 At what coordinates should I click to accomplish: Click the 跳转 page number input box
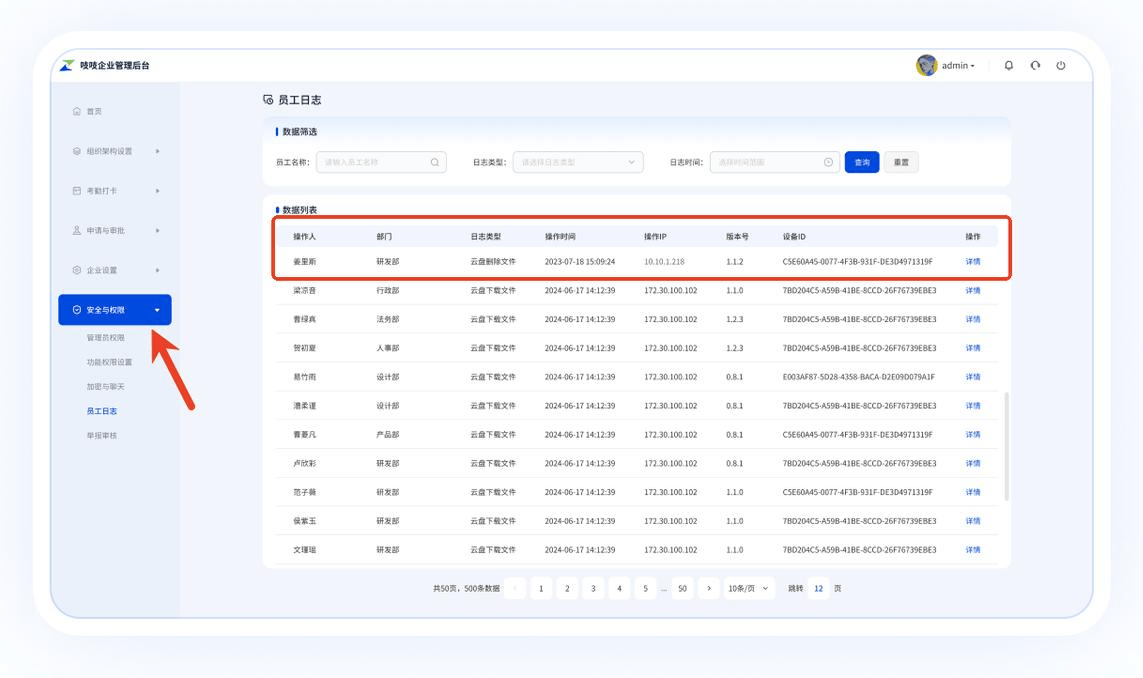(x=819, y=588)
